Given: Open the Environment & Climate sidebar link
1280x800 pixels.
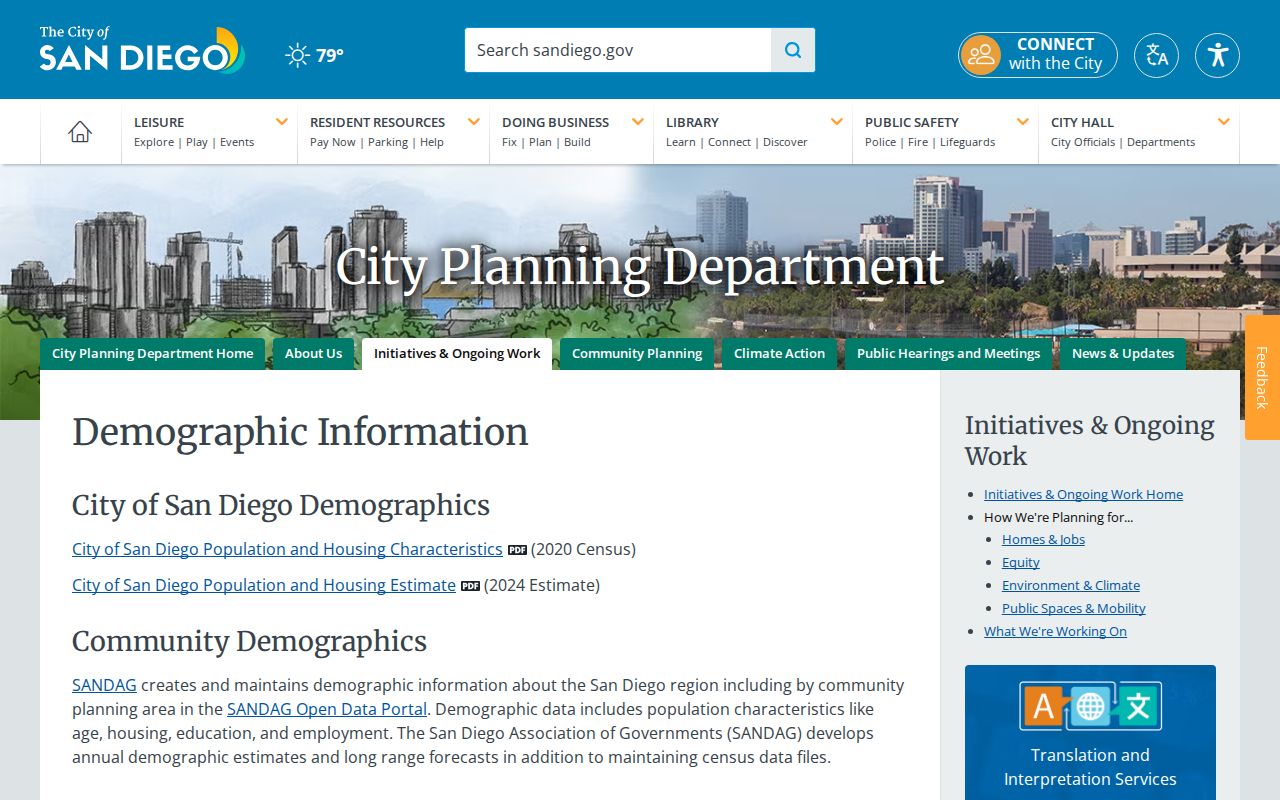Looking at the screenshot, I should (x=1071, y=585).
